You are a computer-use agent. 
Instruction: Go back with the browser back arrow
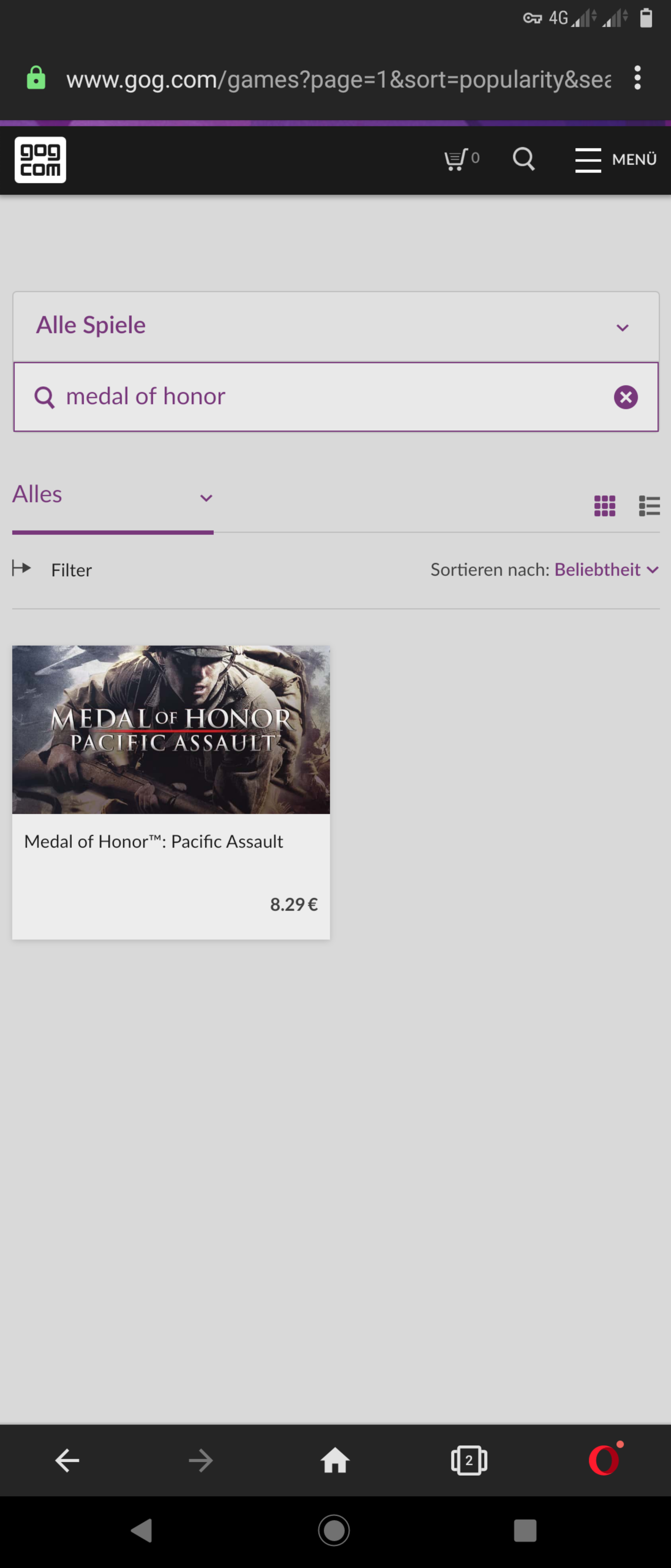[67, 1460]
